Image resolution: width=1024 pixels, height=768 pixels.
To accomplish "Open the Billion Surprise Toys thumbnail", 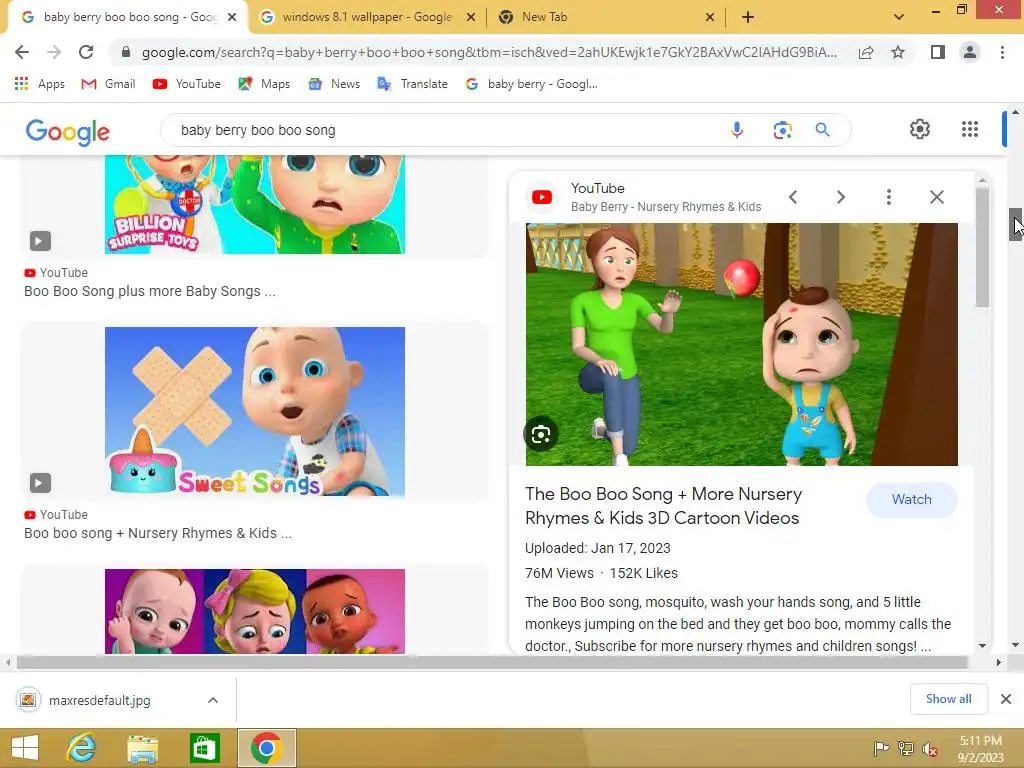I will (255, 204).
